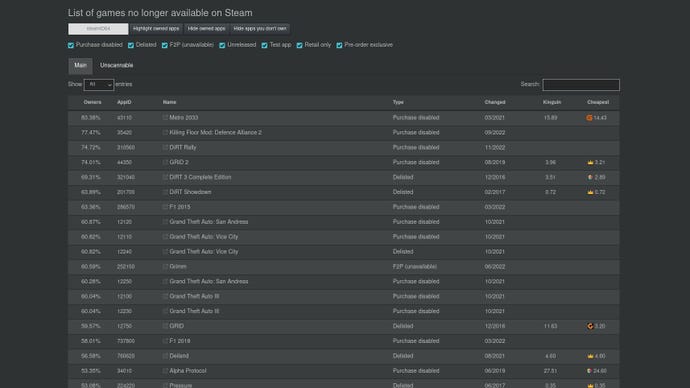Click the F2P (unavailable) type cell
Image resolution: width=690 pixels, height=388 pixels.
click(415, 267)
